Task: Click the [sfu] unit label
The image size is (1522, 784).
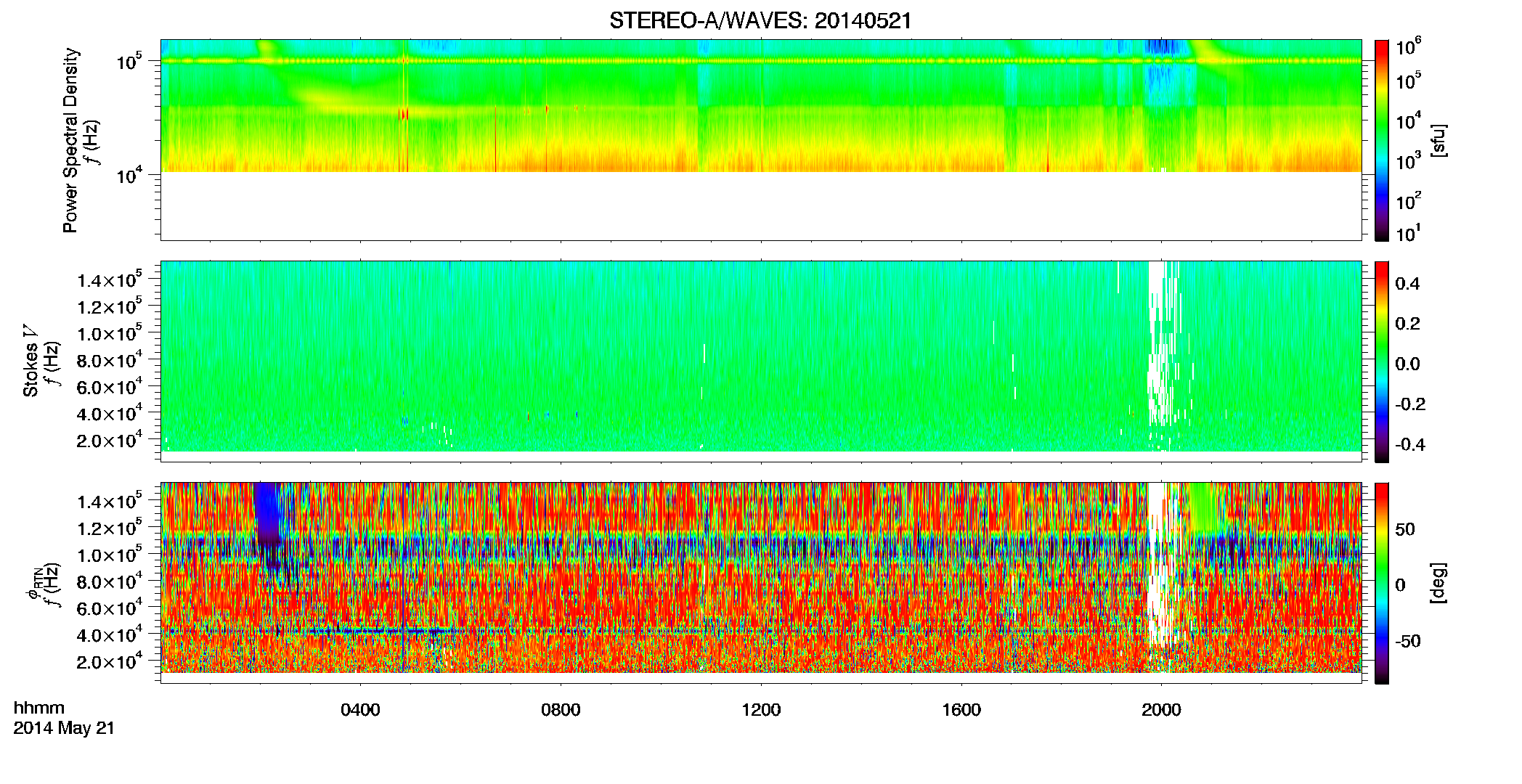Action: tap(1438, 141)
